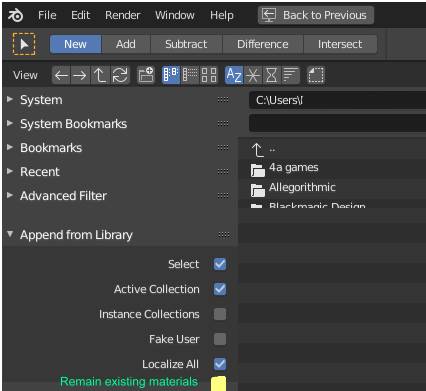The height and width of the screenshot is (391, 426).
Task: Grab the Recent panel drag handle
Action: point(223,172)
